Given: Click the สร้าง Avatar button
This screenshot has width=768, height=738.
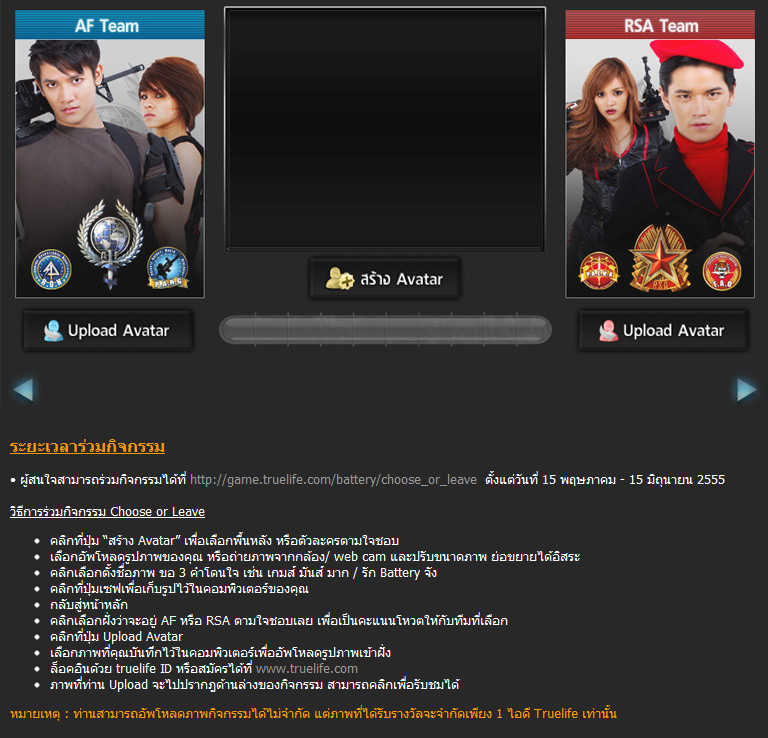Looking at the screenshot, I should (384, 279).
